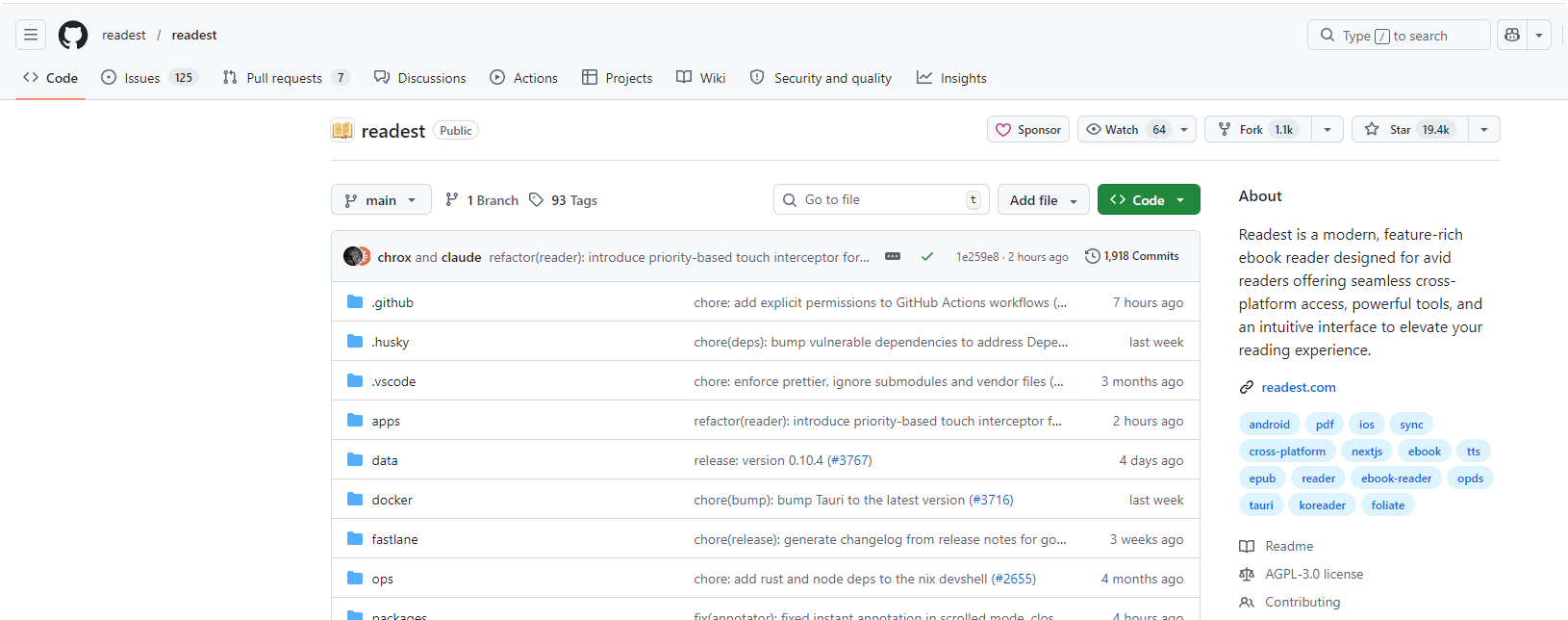
Task: Go to GitHub home via Octocat logo
Action: click(73, 35)
